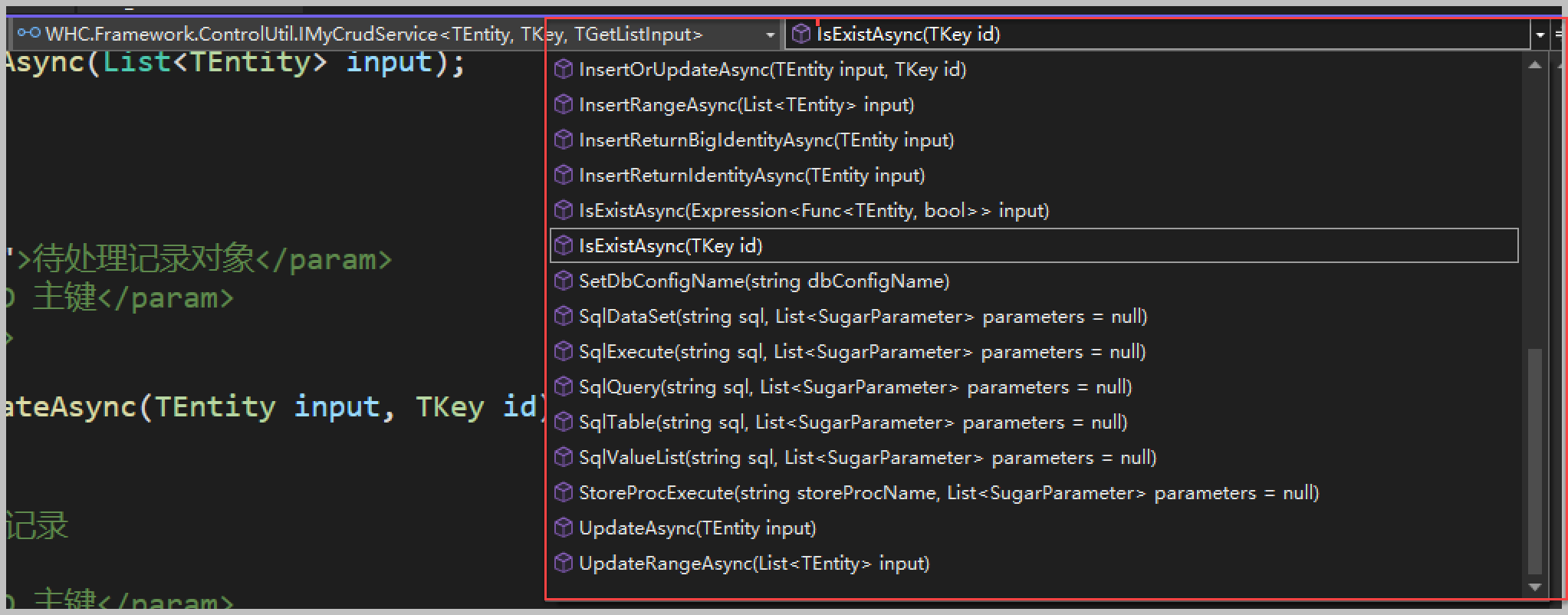Click the method icon beside SqlDataSet
Screen dimensions: 1568x615
pyautogui.click(x=564, y=317)
